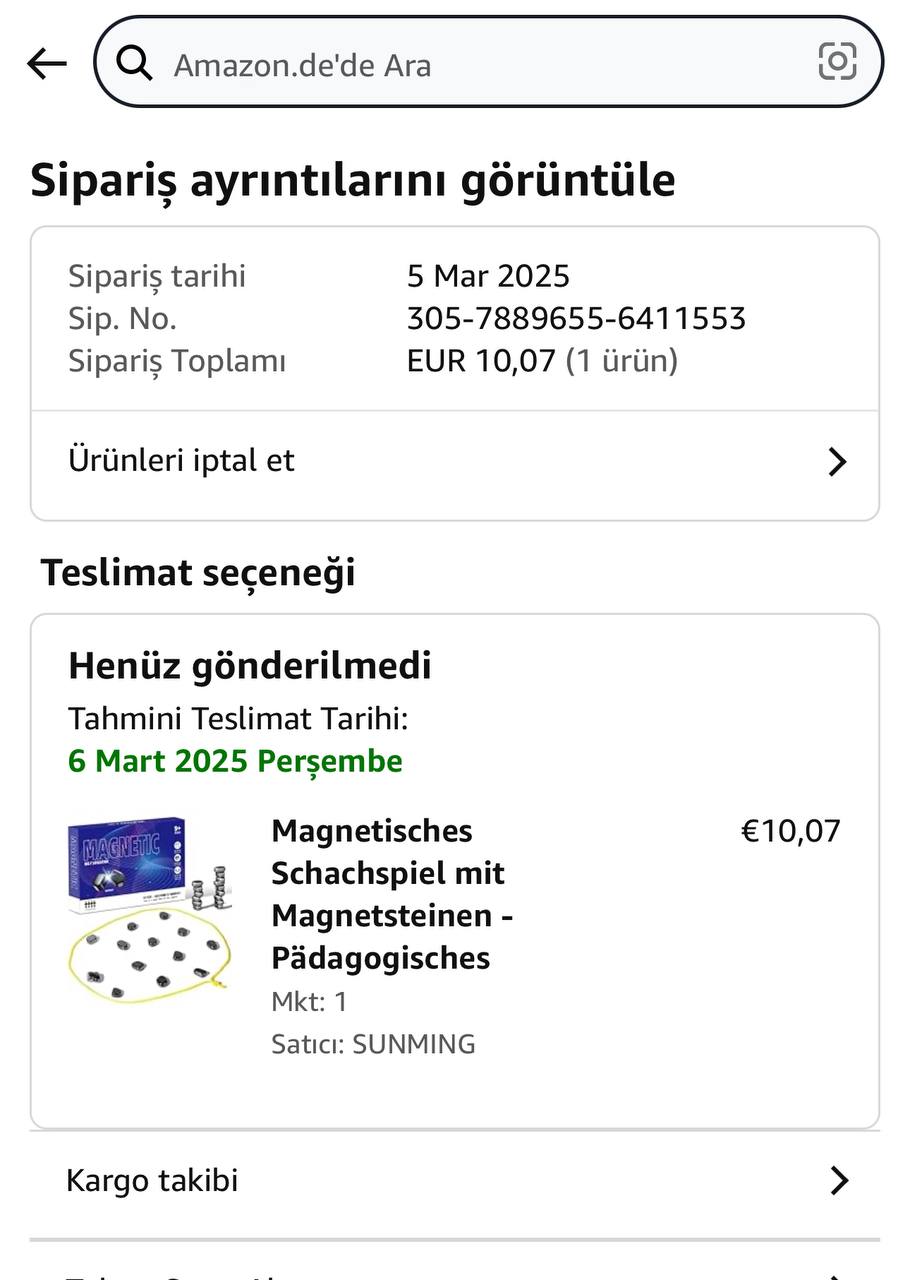The image size is (910, 1280).
Task: Click the magnifying glass search icon
Action: [x=134, y=63]
